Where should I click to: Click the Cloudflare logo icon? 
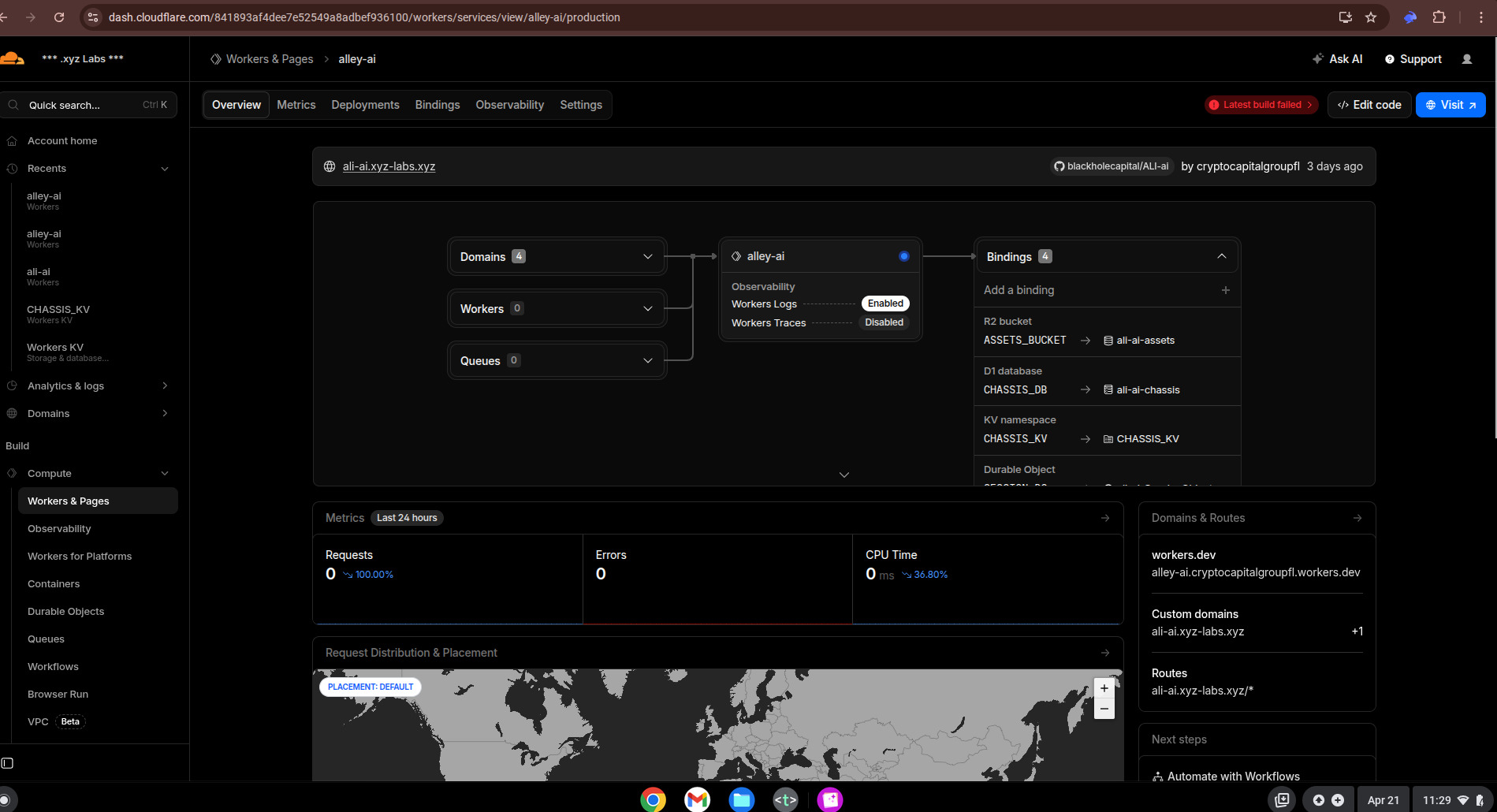(12, 58)
